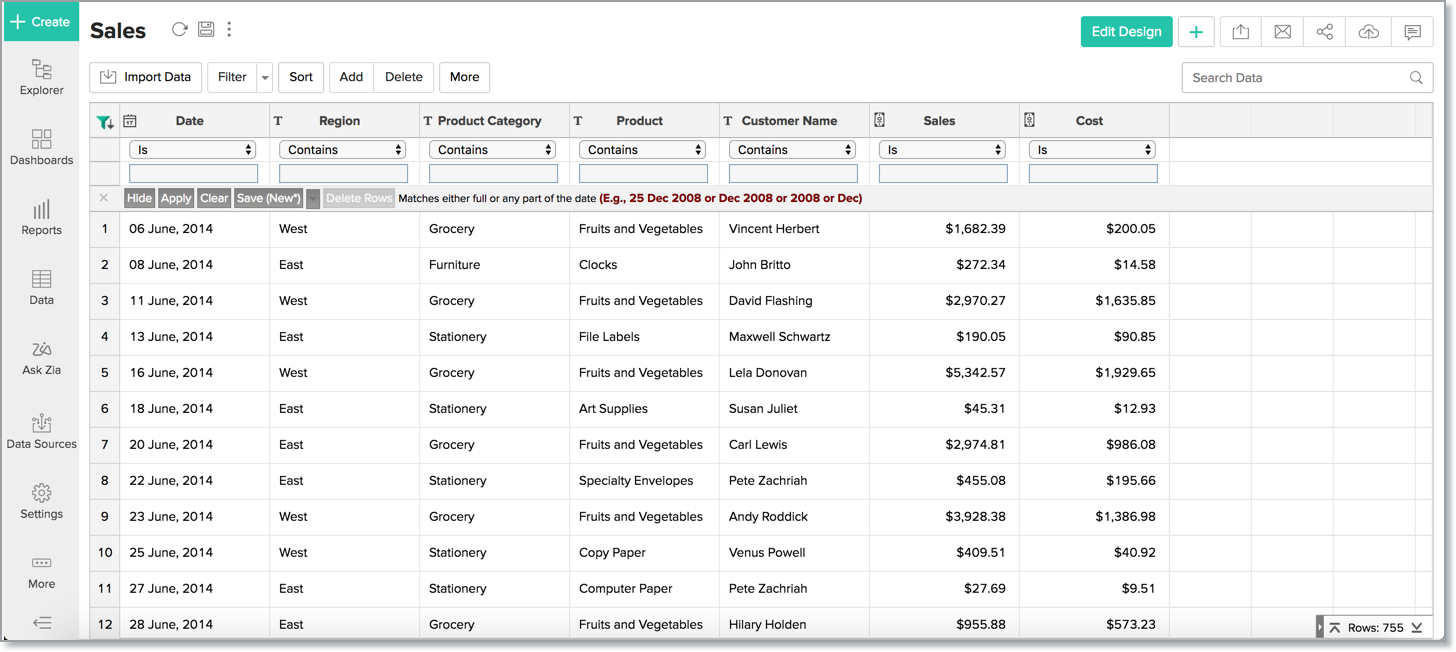Screen dimensions: 1456x652
Task: Close the filter bar using the X
Action: coord(104,198)
